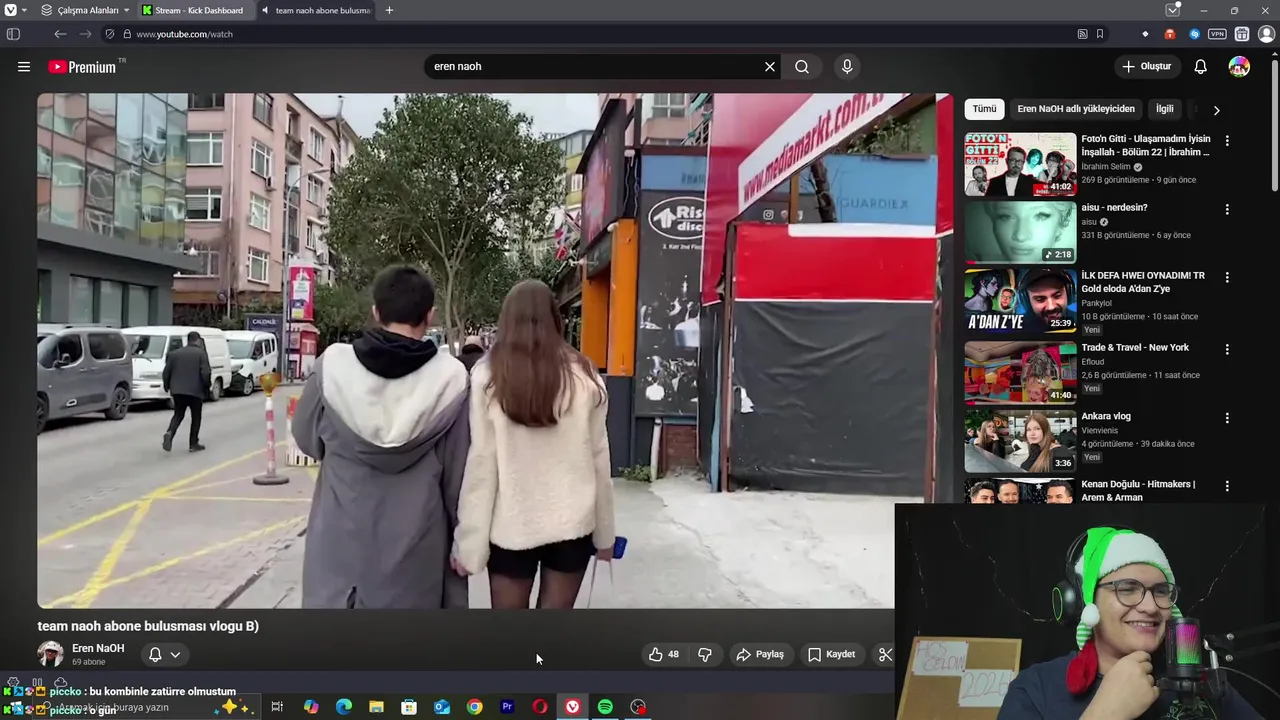This screenshot has width=1280, height=720.
Task: Open the clip scissors option
Action: [x=885, y=654]
